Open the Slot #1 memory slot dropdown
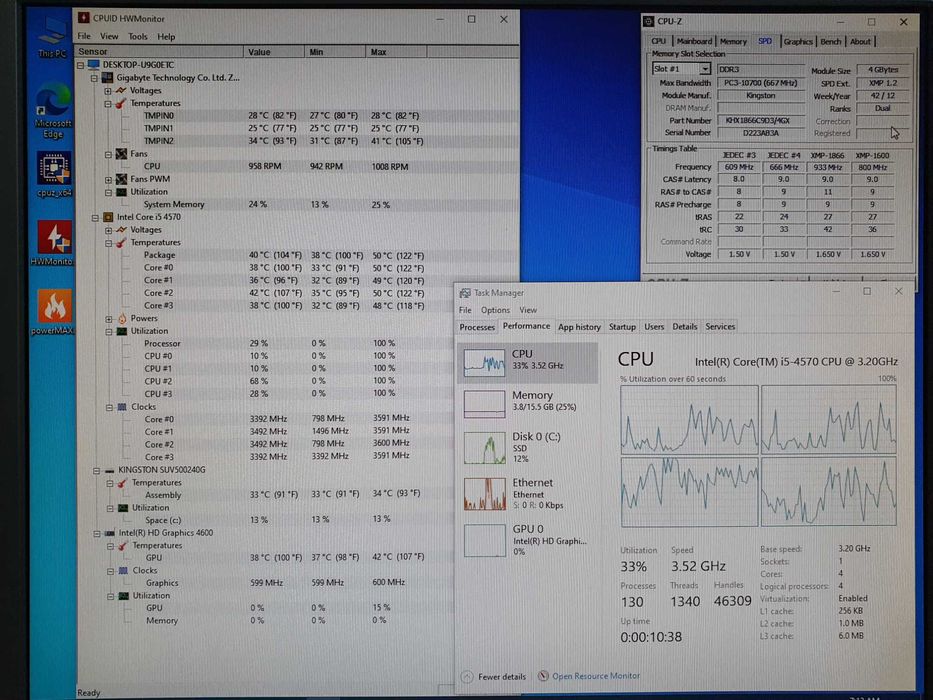Image resolution: width=933 pixels, height=700 pixels. 705,69
